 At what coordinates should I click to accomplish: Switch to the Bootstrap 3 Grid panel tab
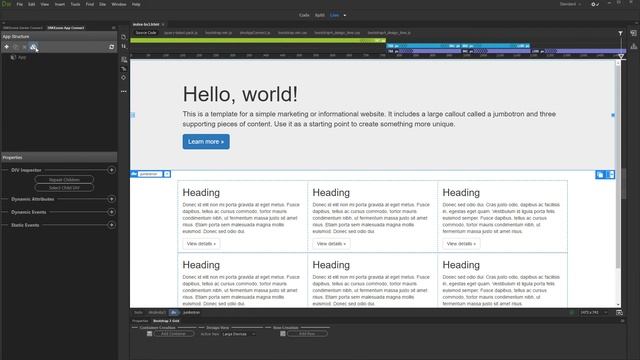pos(166,321)
